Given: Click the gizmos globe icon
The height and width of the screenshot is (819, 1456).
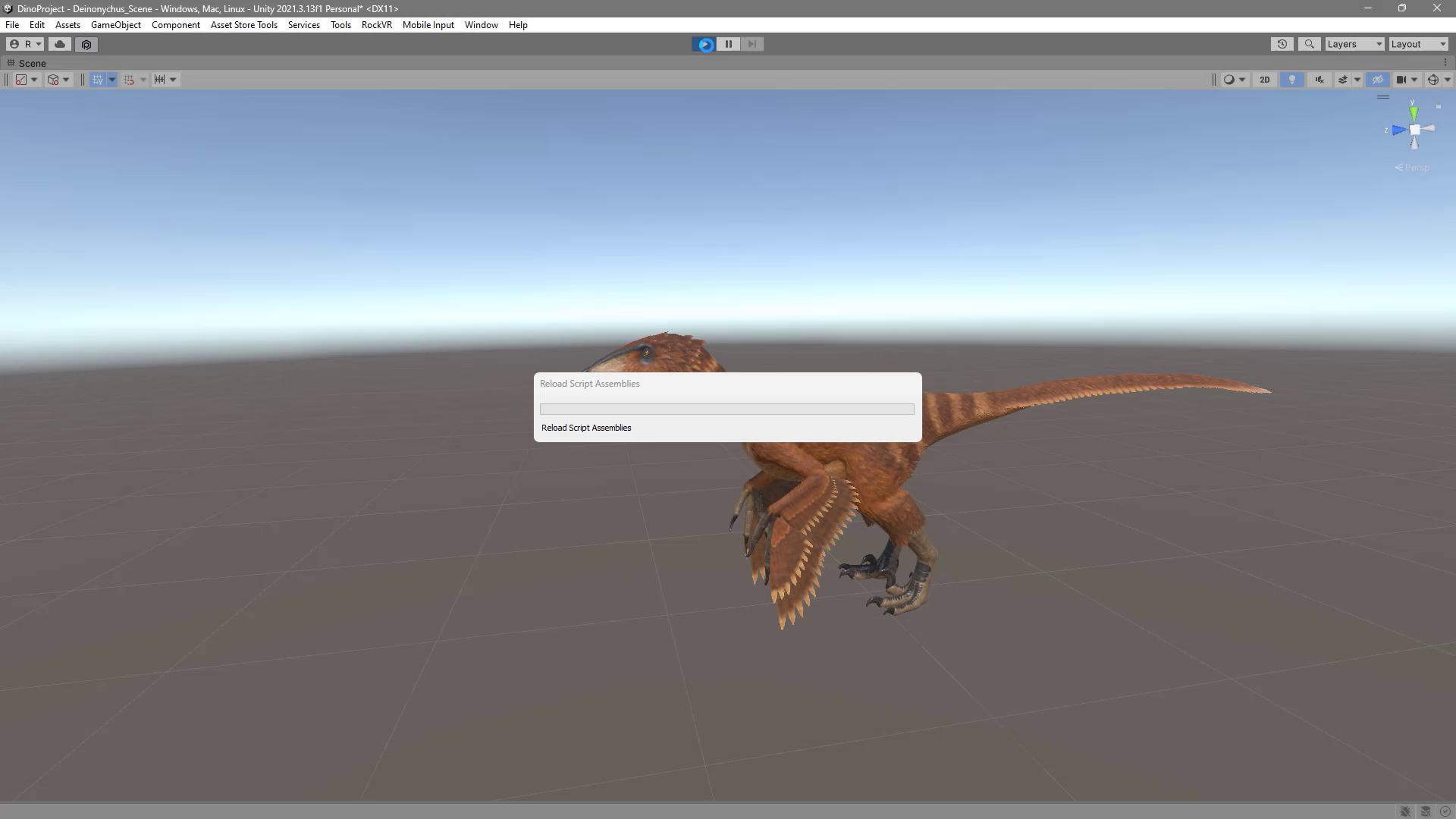Looking at the screenshot, I should (x=1432, y=80).
